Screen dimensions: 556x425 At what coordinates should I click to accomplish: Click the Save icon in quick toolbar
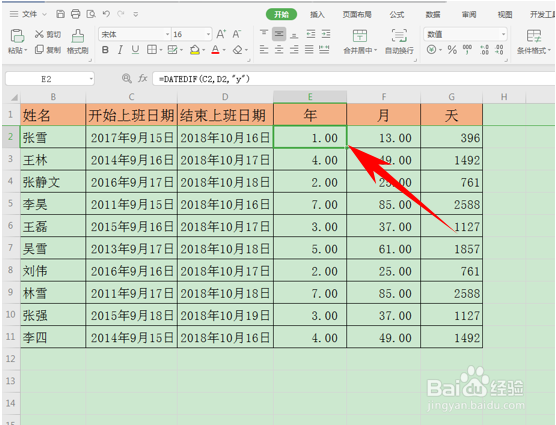(61, 14)
